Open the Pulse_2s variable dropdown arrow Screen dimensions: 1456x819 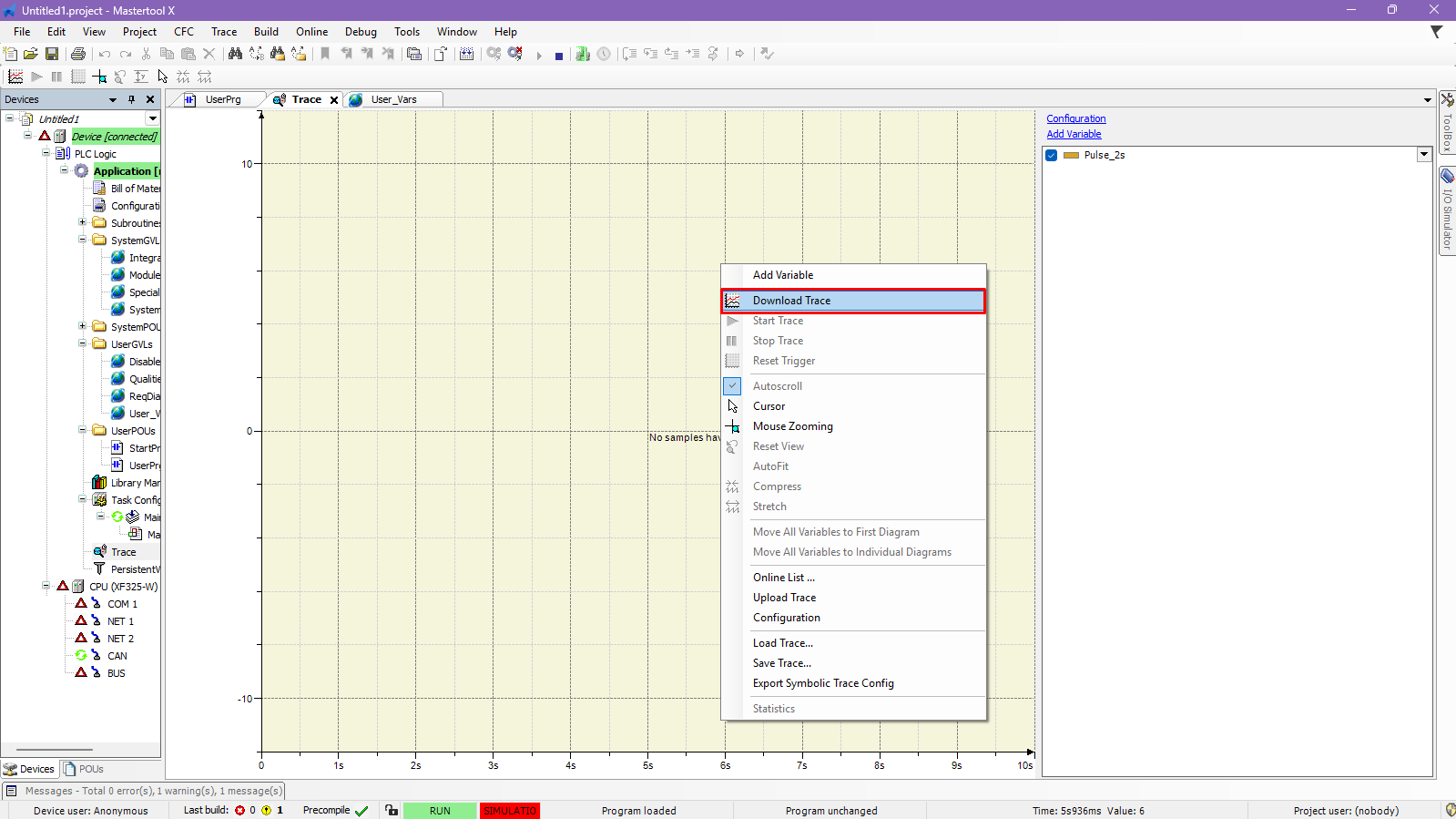1423,155
